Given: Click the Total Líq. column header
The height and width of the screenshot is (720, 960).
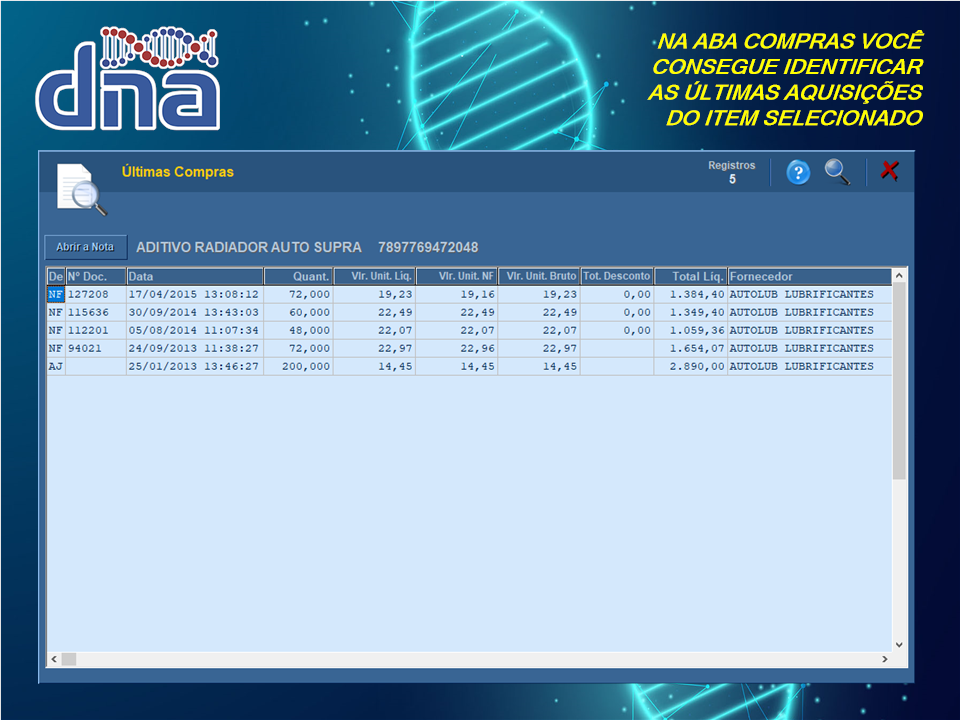Looking at the screenshot, I should [x=691, y=277].
